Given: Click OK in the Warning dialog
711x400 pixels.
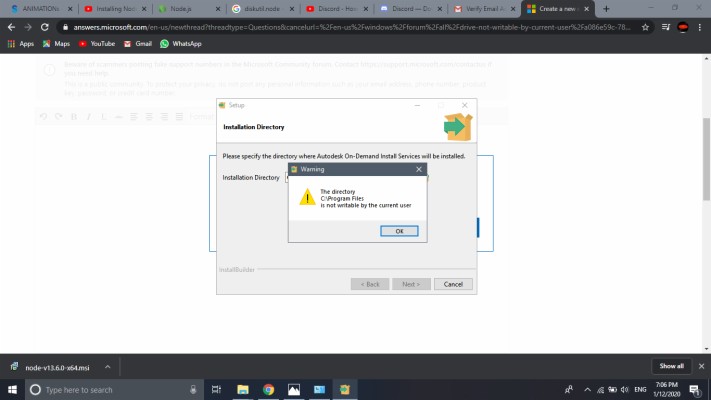Looking at the screenshot, I should (x=399, y=230).
